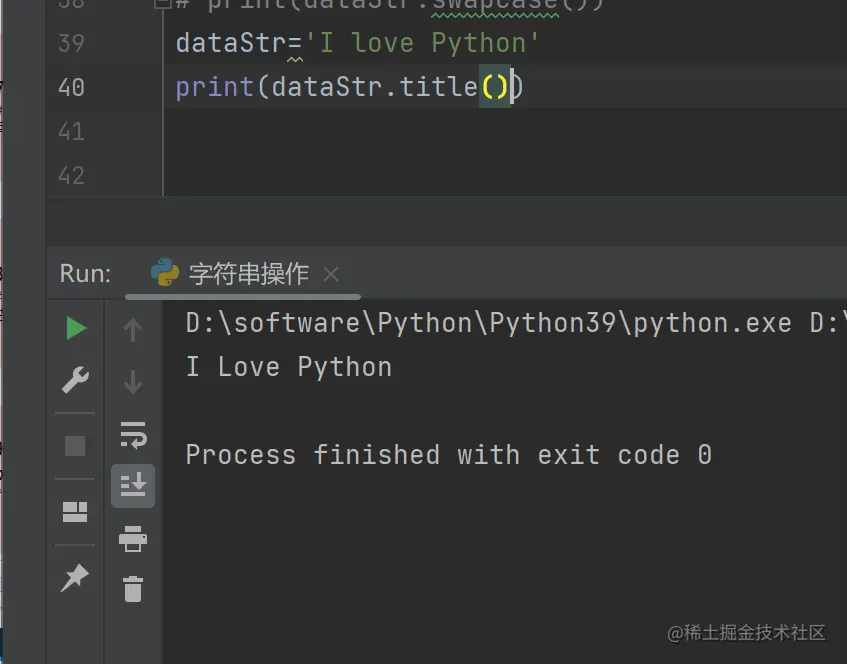This screenshot has height=664, width=847.
Task: Click the Print console output icon
Action: pyautogui.click(x=133, y=539)
